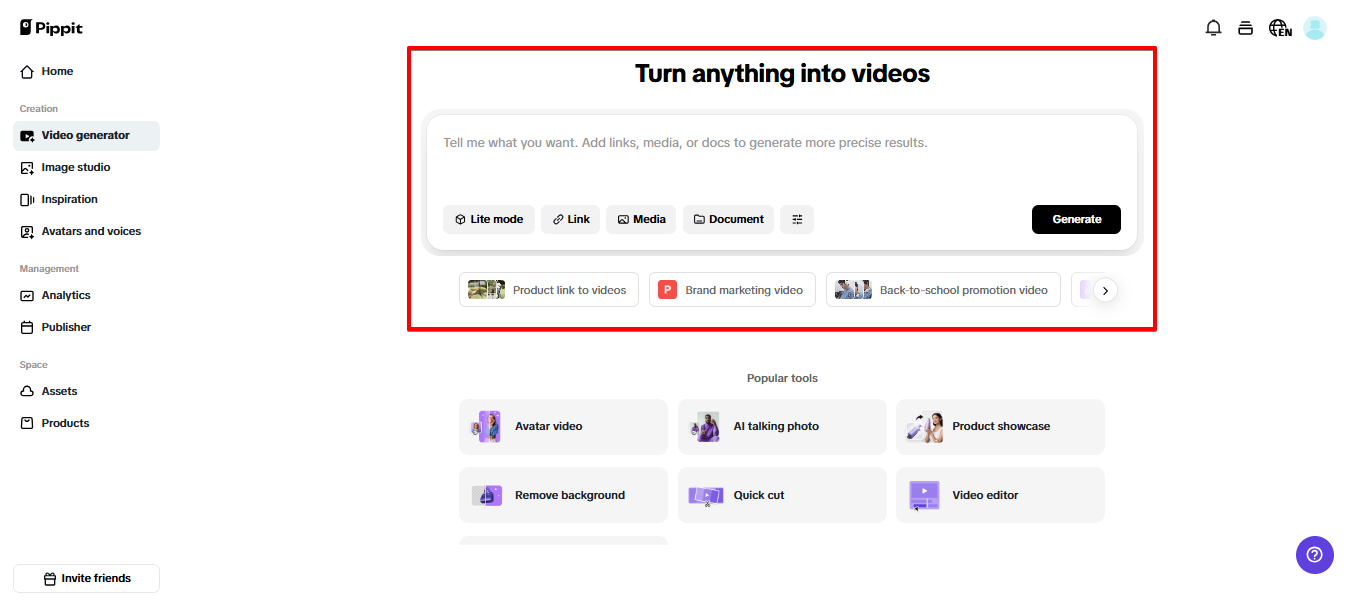Open the EN language selector
Screen dimensions: 1365x605
pyautogui.click(x=1280, y=28)
